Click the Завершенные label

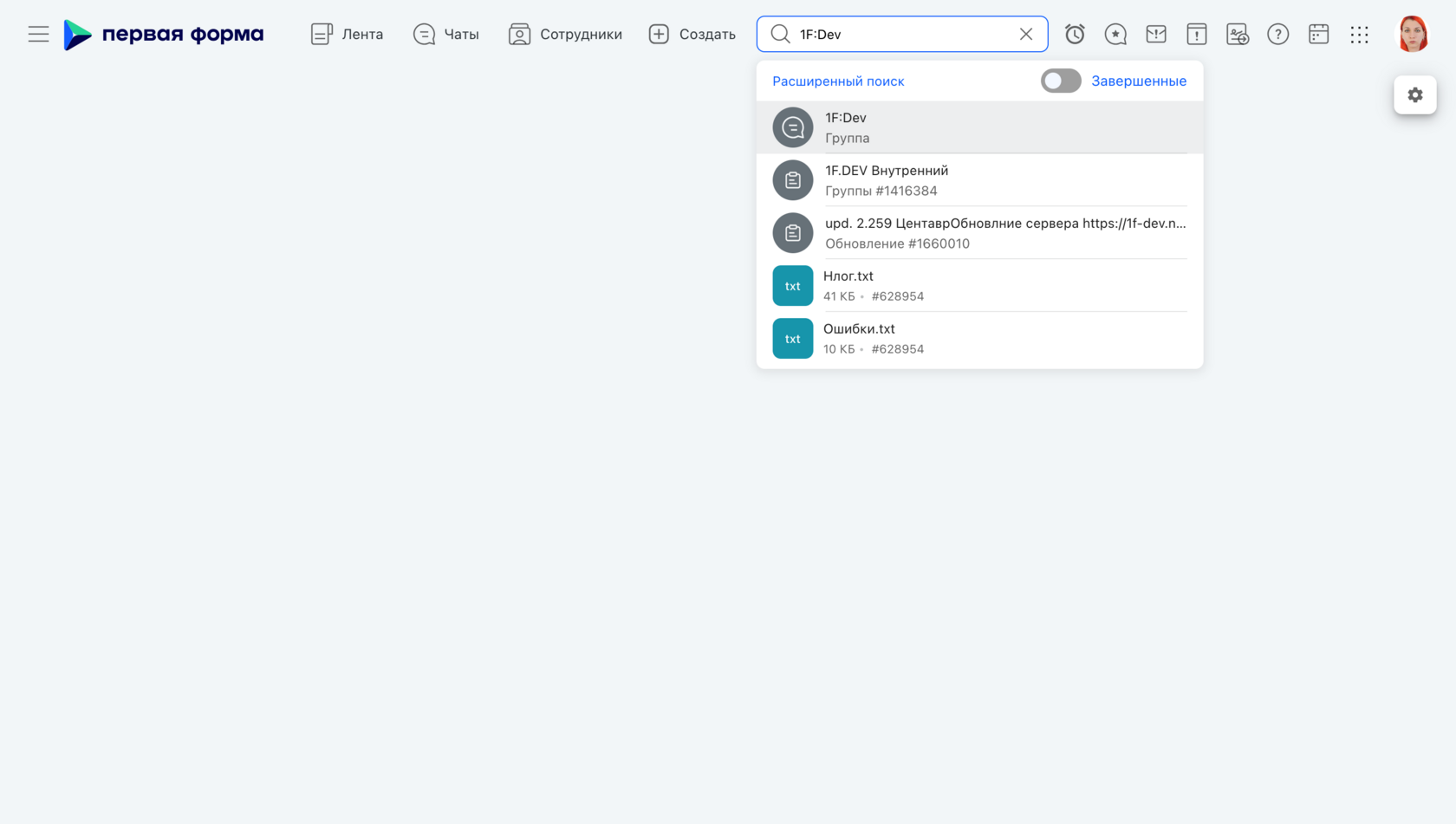[x=1139, y=81]
